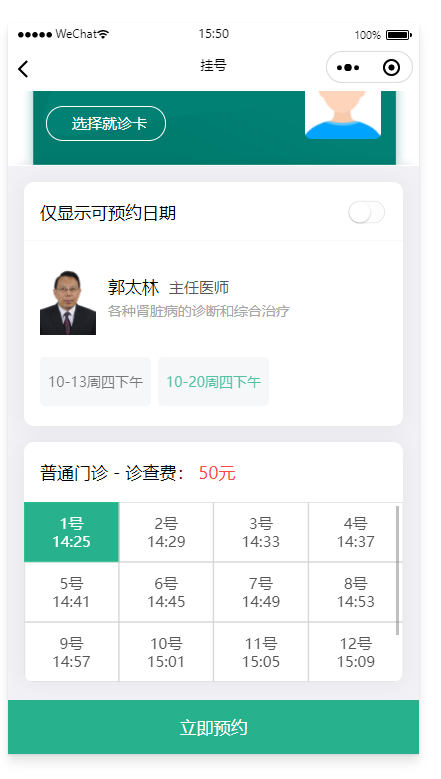Viewport: 441px width, 779px height.
Task: Tap the doctor name 郭太林
Action: point(133,288)
